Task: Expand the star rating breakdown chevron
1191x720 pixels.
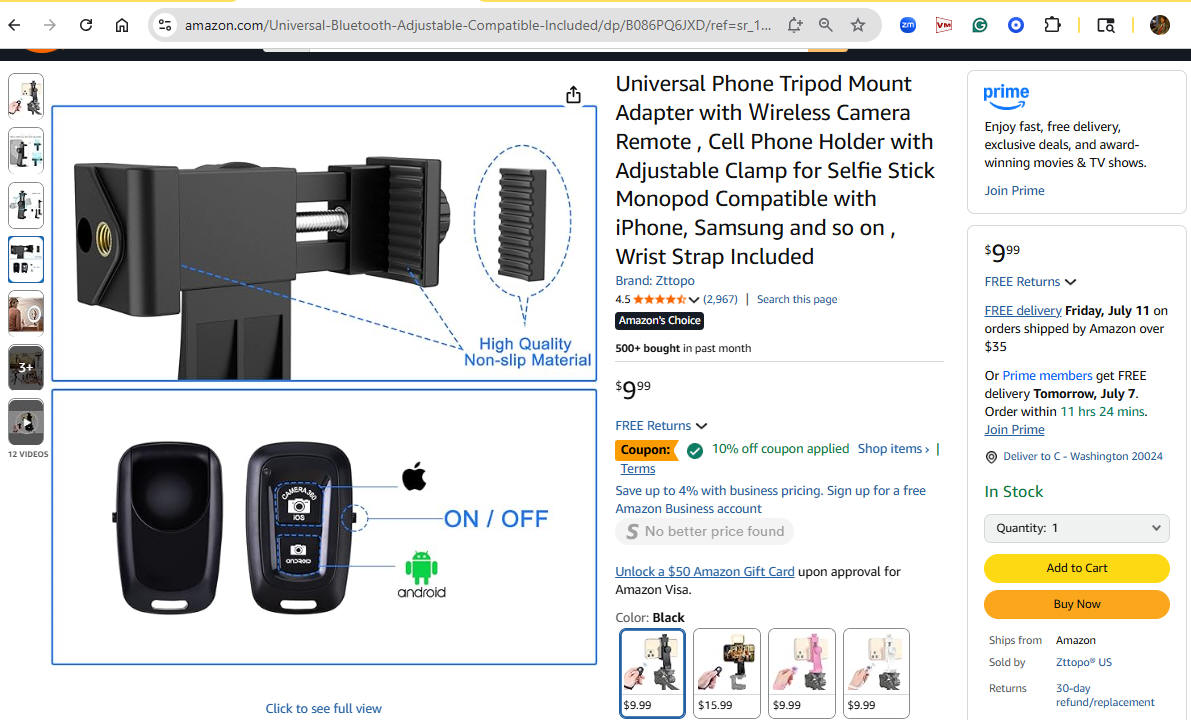Action: point(693,299)
